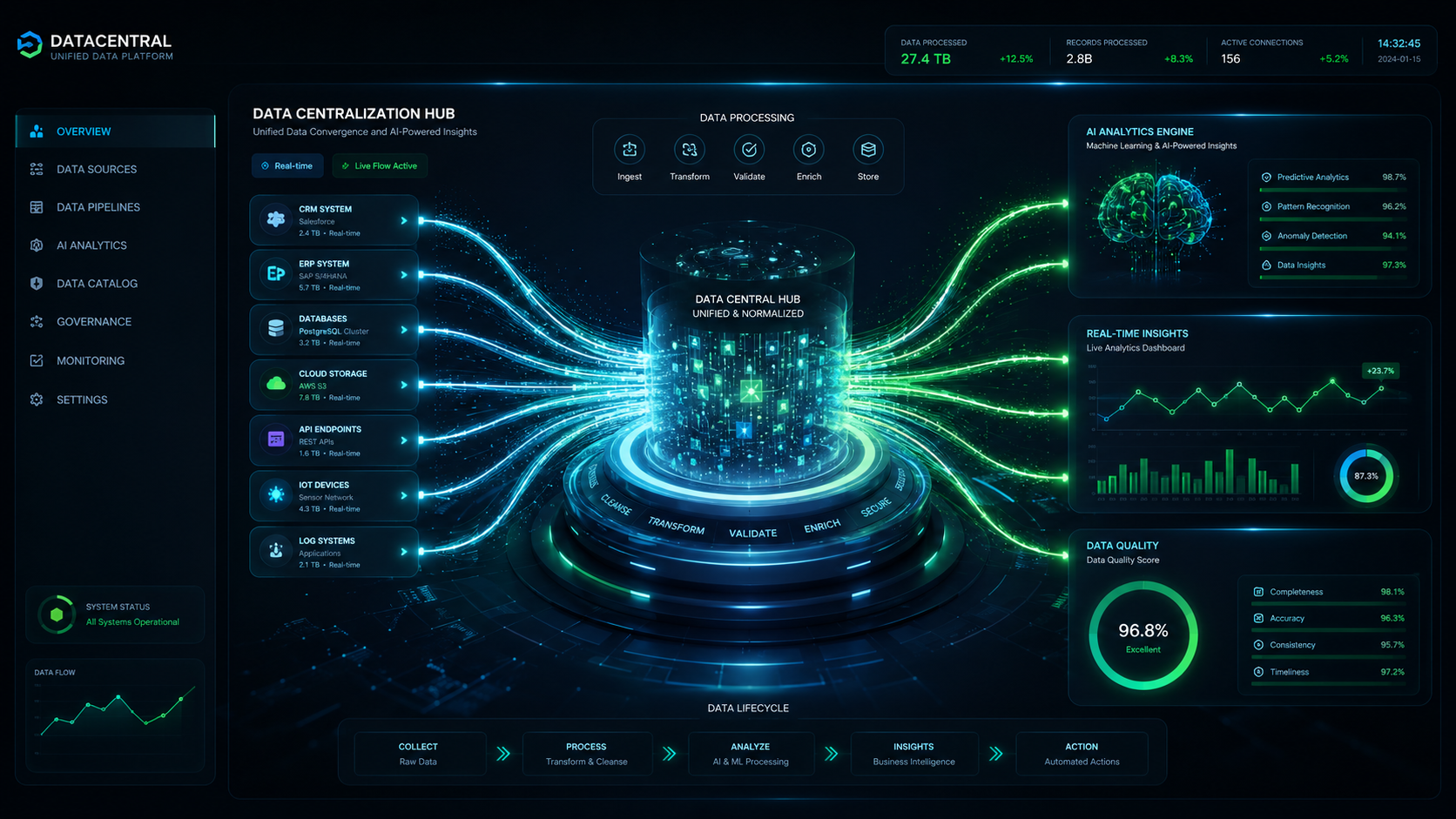Click the Process Transform & Cleanse stage
The image size is (1456, 819).
[587, 754]
